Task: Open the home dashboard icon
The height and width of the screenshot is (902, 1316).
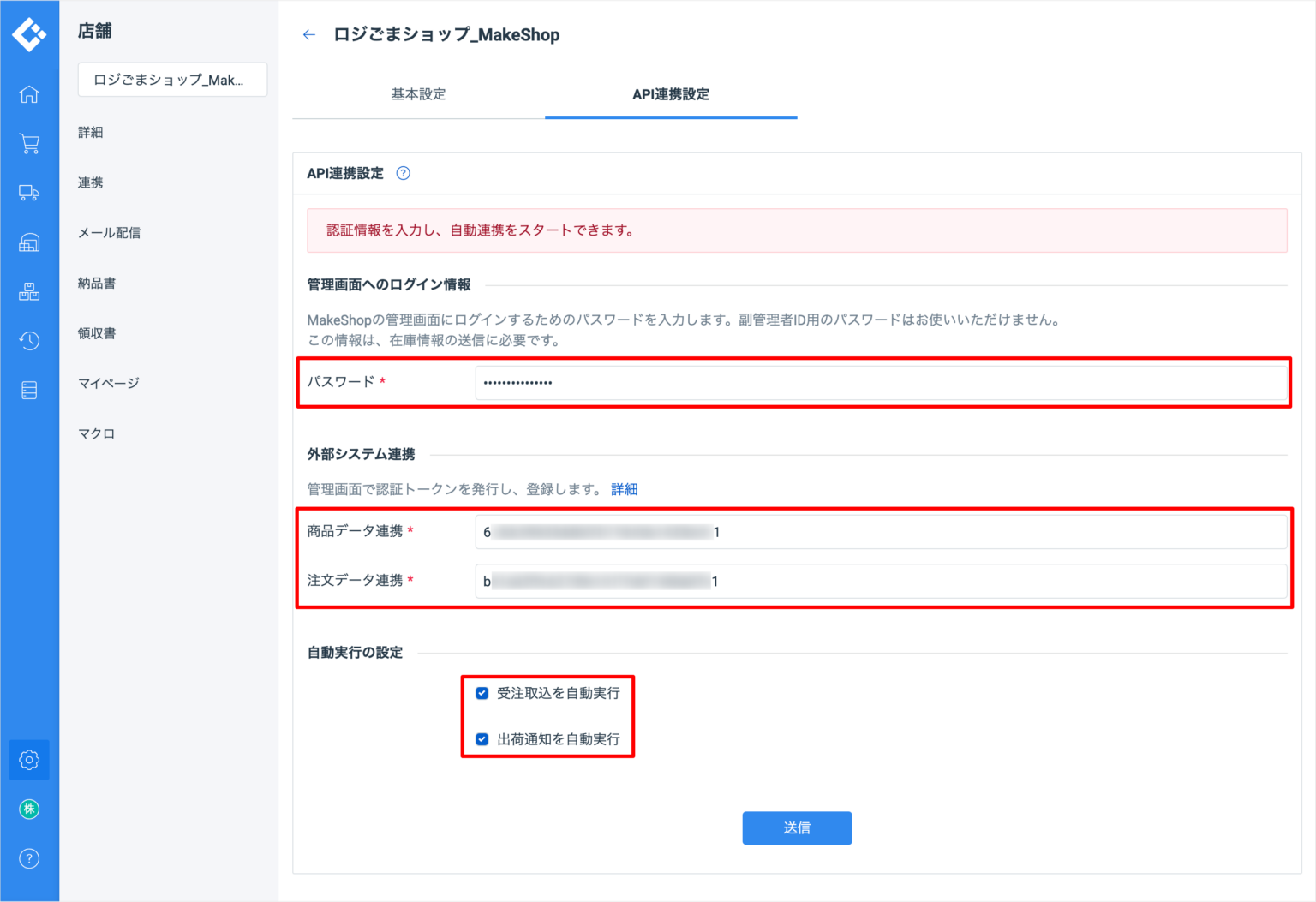Action: pos(29,94)
